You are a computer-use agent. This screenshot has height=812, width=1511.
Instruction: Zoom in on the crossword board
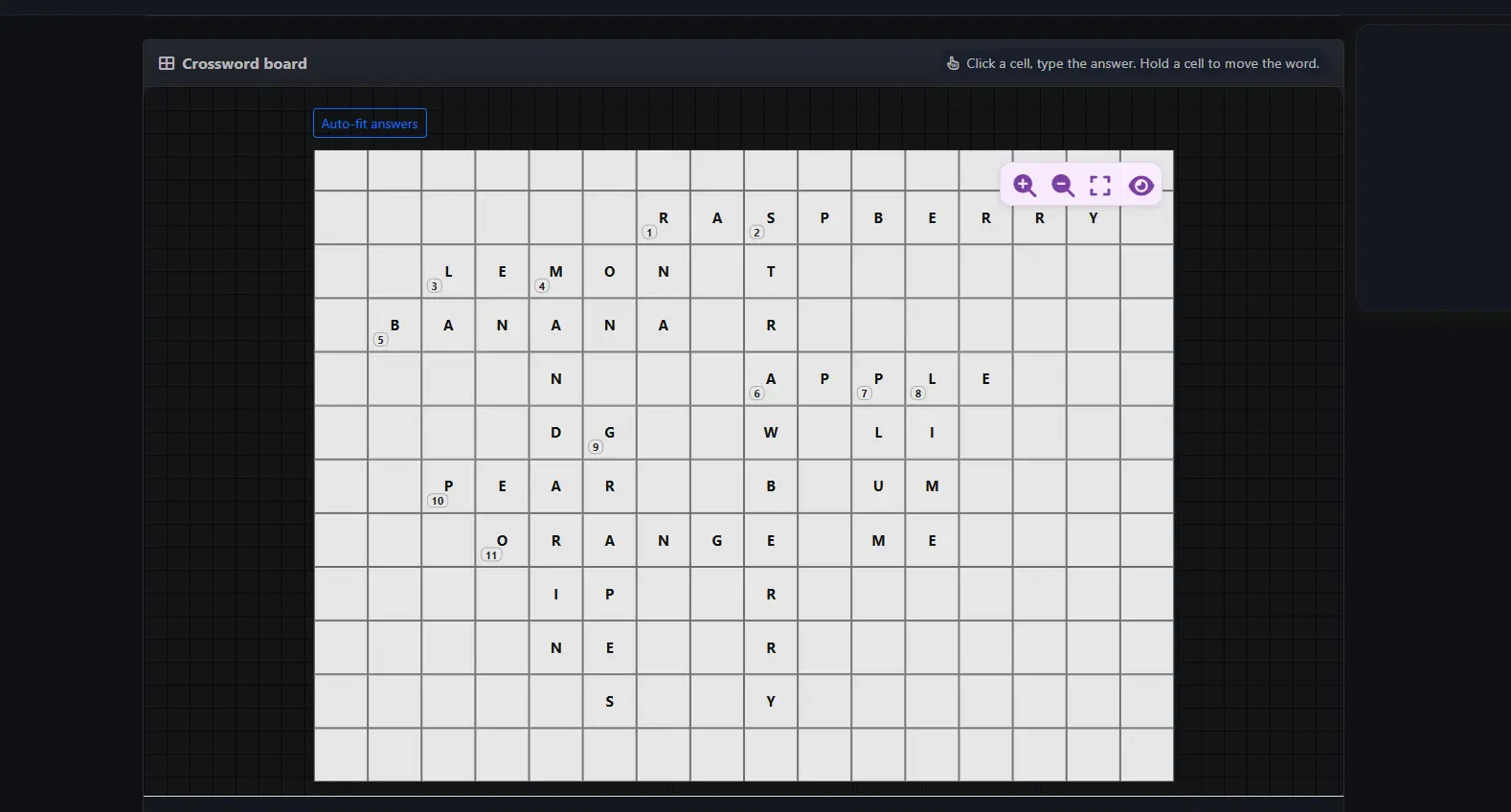(x=1025, y=185)
